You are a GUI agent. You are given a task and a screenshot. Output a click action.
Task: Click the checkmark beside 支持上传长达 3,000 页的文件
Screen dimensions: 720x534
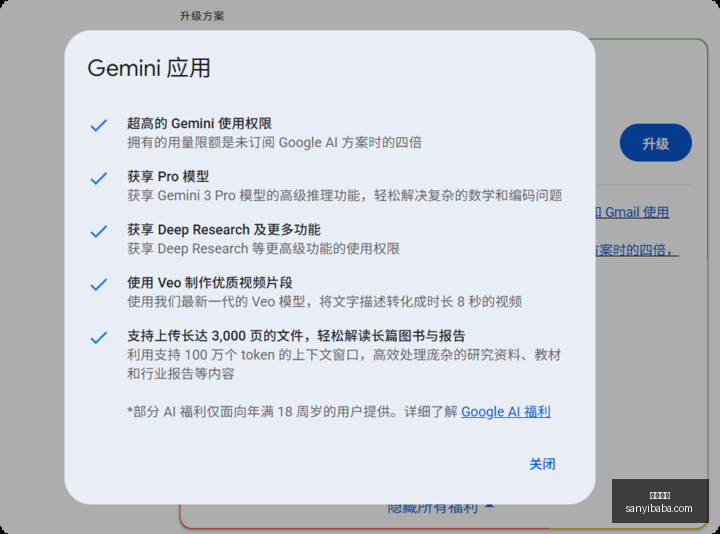click(x=99, y=338)
